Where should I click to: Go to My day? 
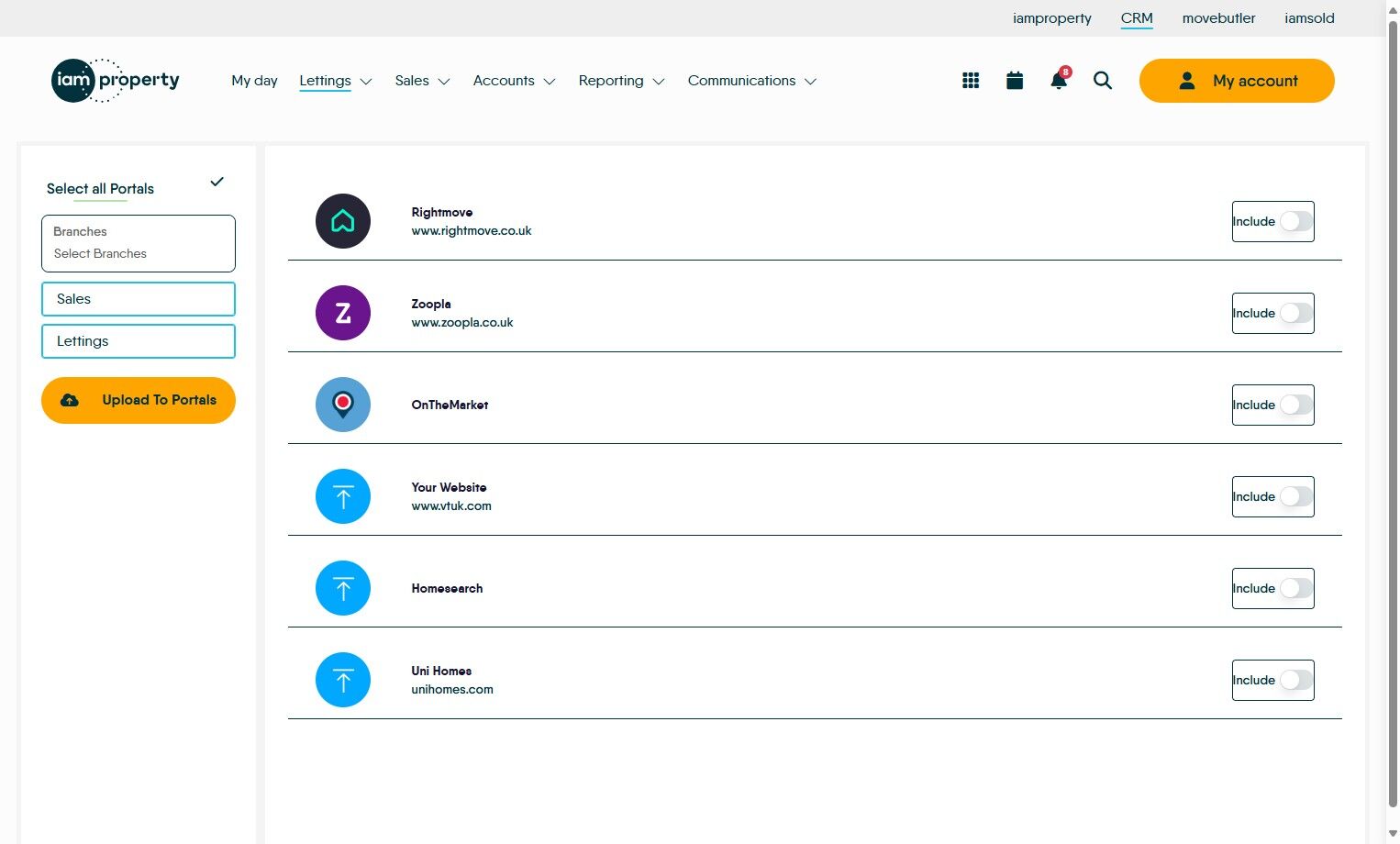click(254, 81)
